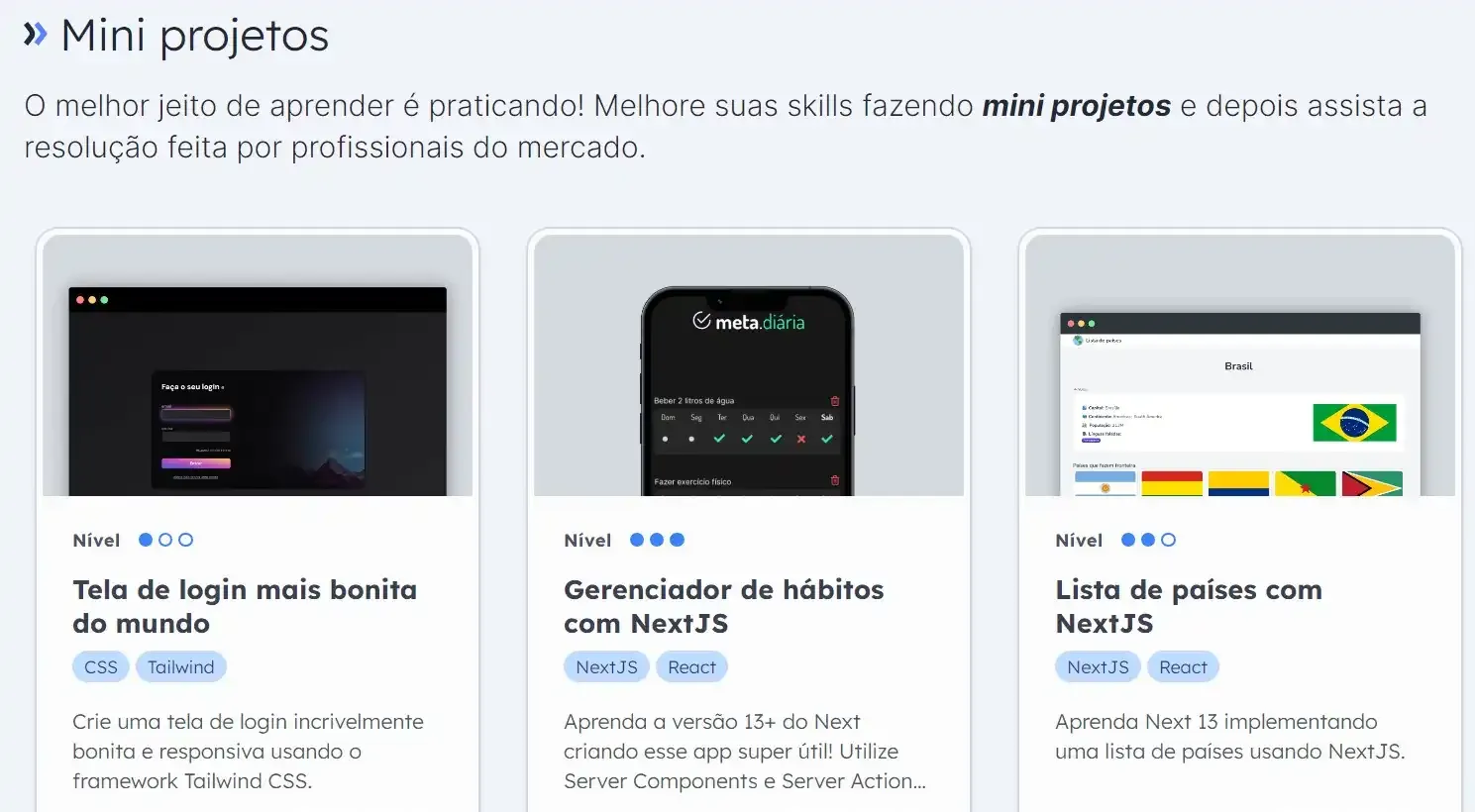Click NextJS tag on habit manager card
1475x812 pixels.
click(x=607, y=667)
